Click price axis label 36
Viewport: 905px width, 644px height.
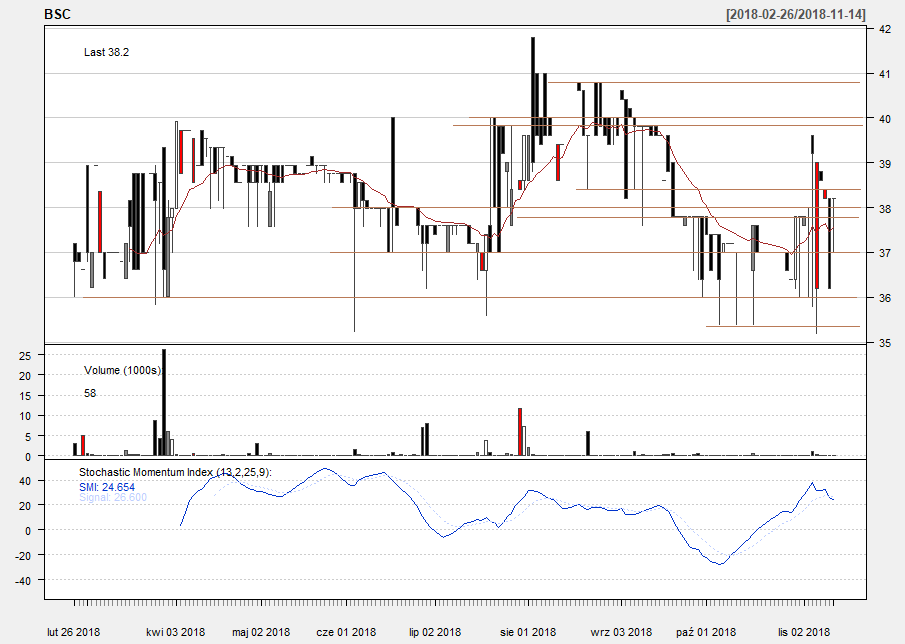click(884, 298)
